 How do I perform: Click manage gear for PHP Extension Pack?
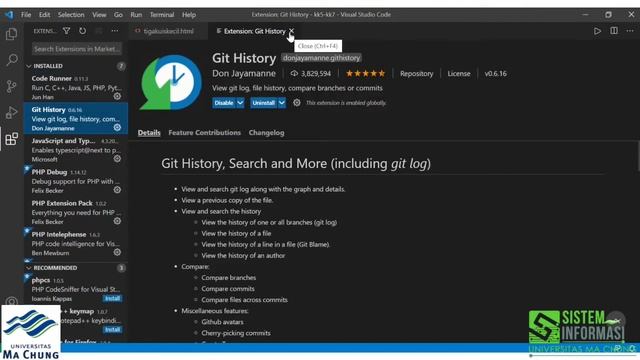pos(117,221)
